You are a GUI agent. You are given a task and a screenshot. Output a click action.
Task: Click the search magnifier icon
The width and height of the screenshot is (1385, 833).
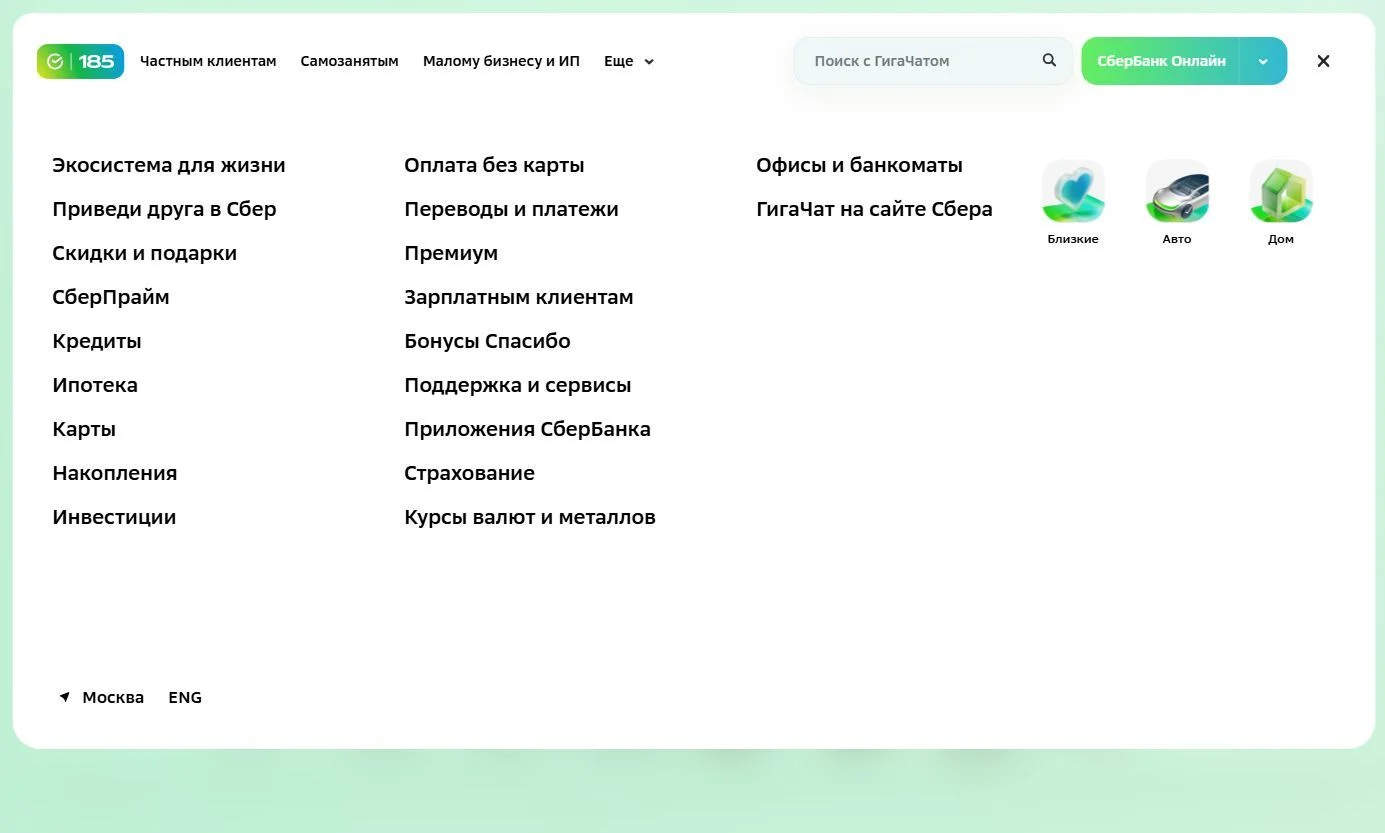[x=1049, y=60]
